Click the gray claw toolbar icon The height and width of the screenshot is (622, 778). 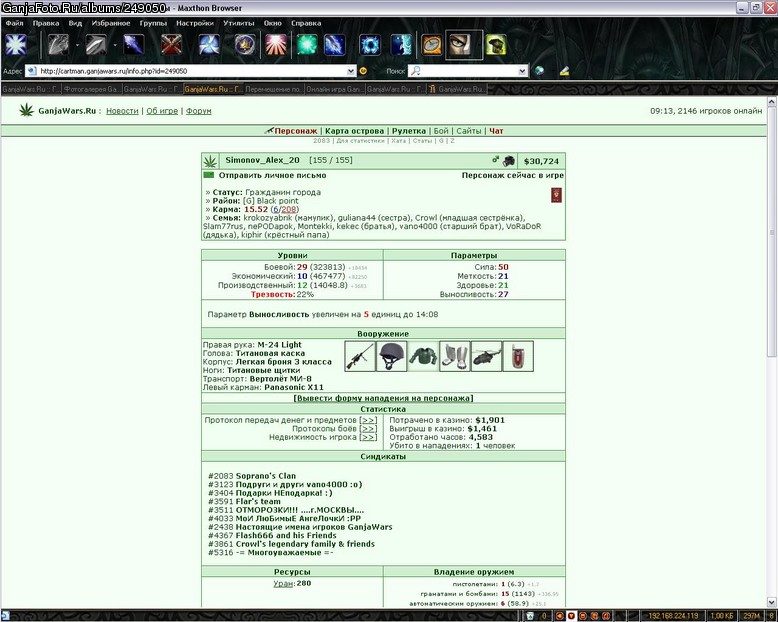tap(59, 45)
